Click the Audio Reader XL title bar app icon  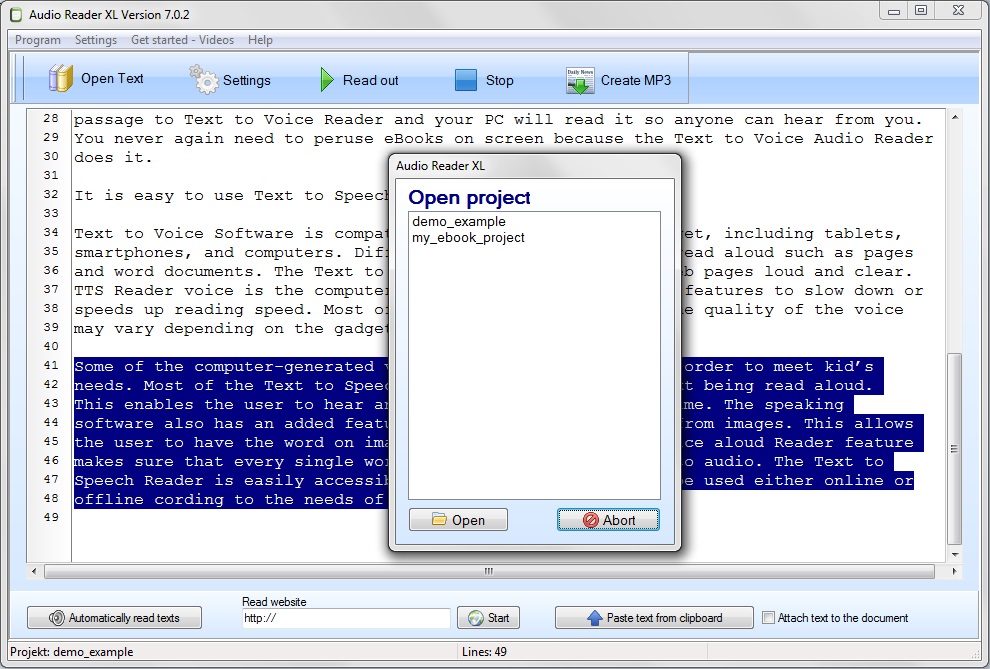pyautogui.click(x=16, y=15)
